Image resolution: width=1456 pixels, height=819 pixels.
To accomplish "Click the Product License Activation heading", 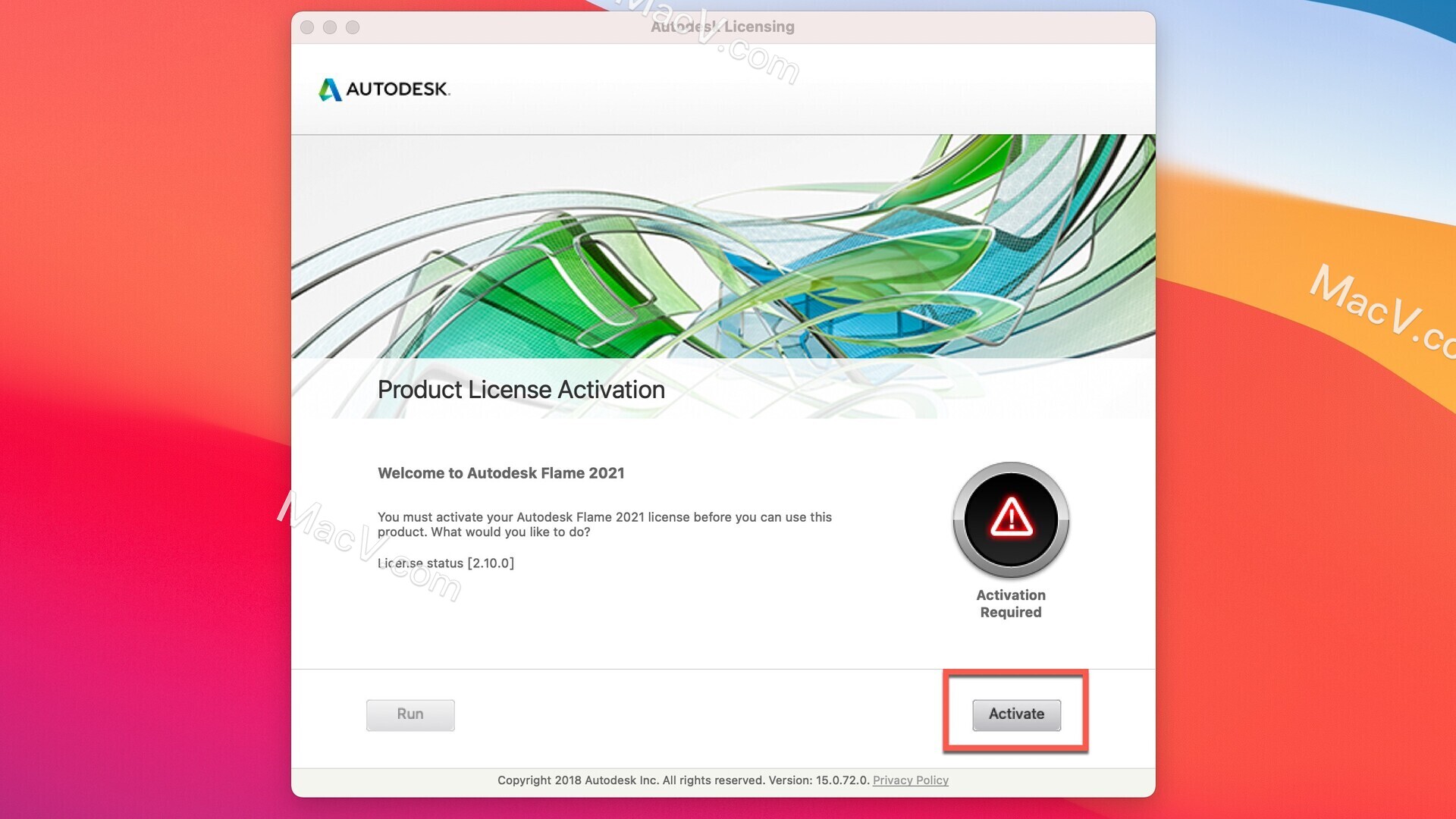I will (x=521, y=390).
